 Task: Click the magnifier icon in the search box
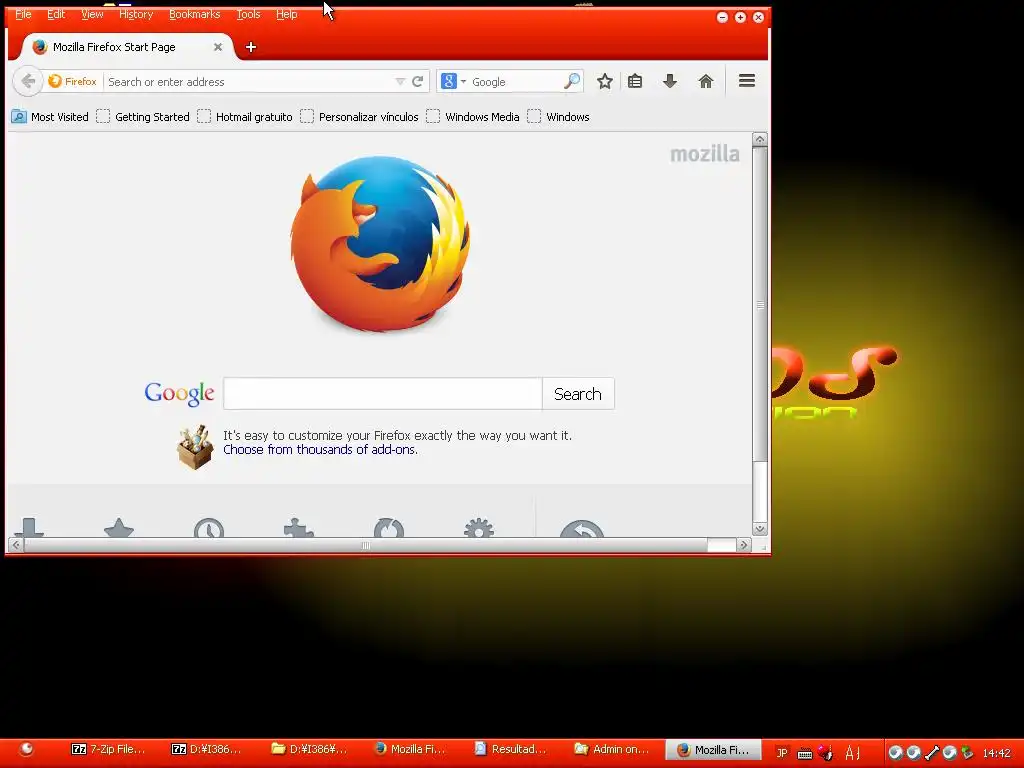[x=572, y=81]
